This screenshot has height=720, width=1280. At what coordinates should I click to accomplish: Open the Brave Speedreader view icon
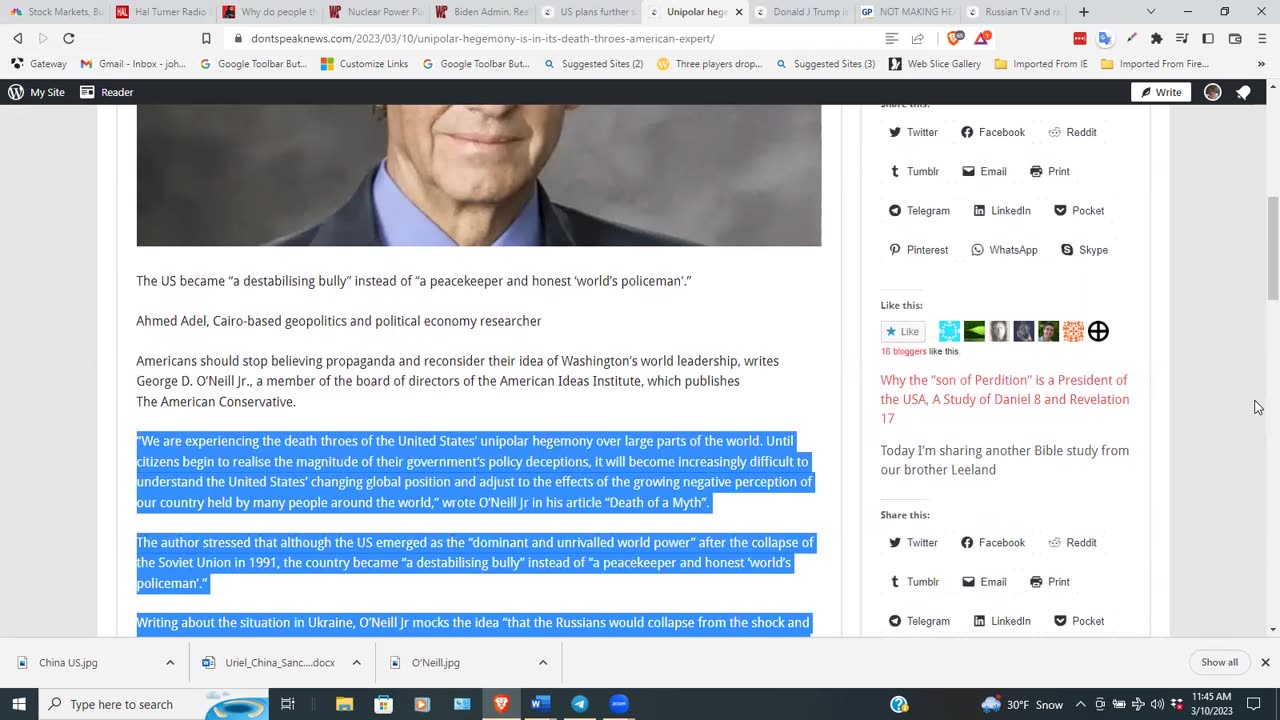(x=892, y=38)
